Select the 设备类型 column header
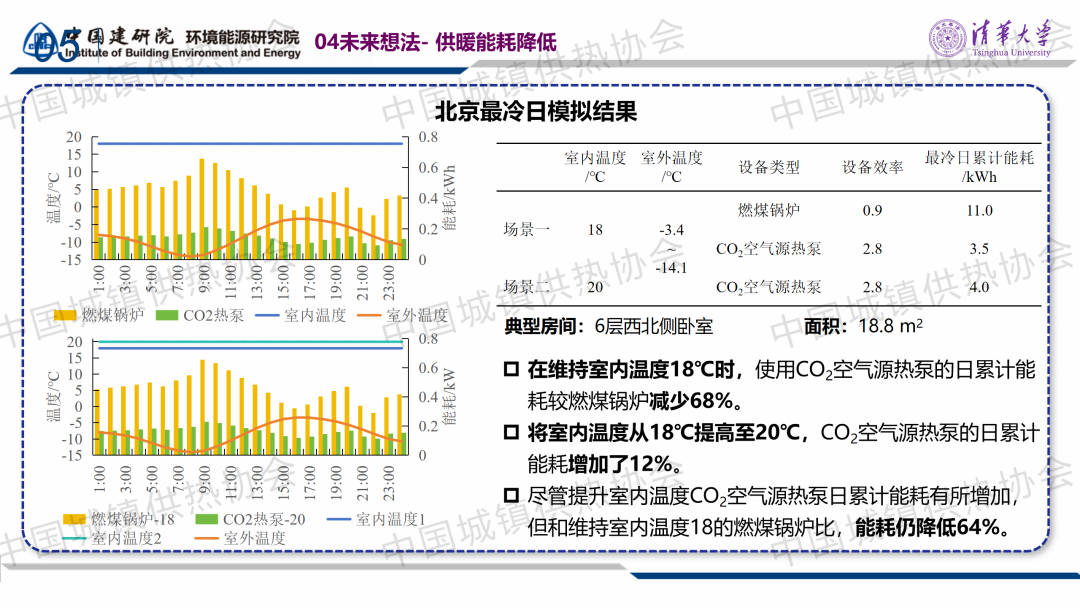This screenshot has width=1080, height=608. (x=769, y=167)
